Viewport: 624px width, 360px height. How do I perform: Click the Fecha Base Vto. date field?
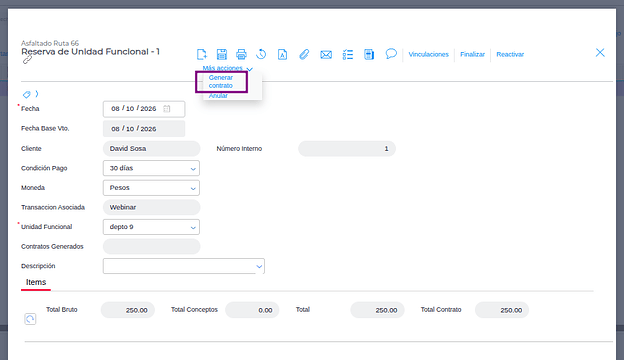(x=144, y=129)
